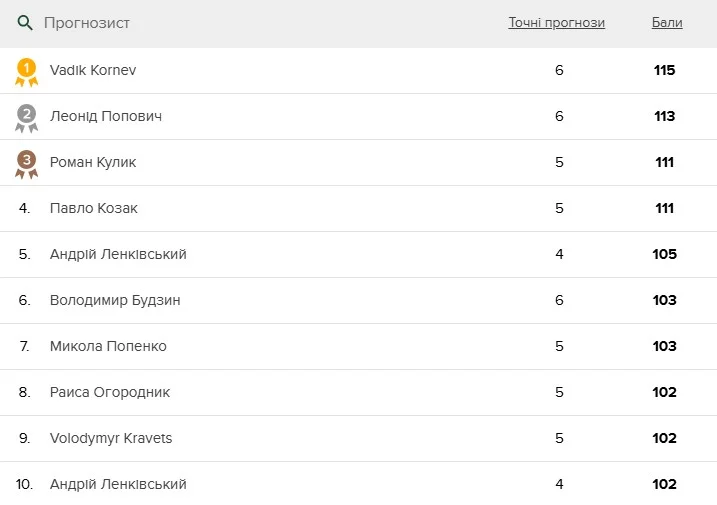This screenshot has height=505, width=717.
Task: Select Volodymyr Kravets in the list
Action: 111,439
